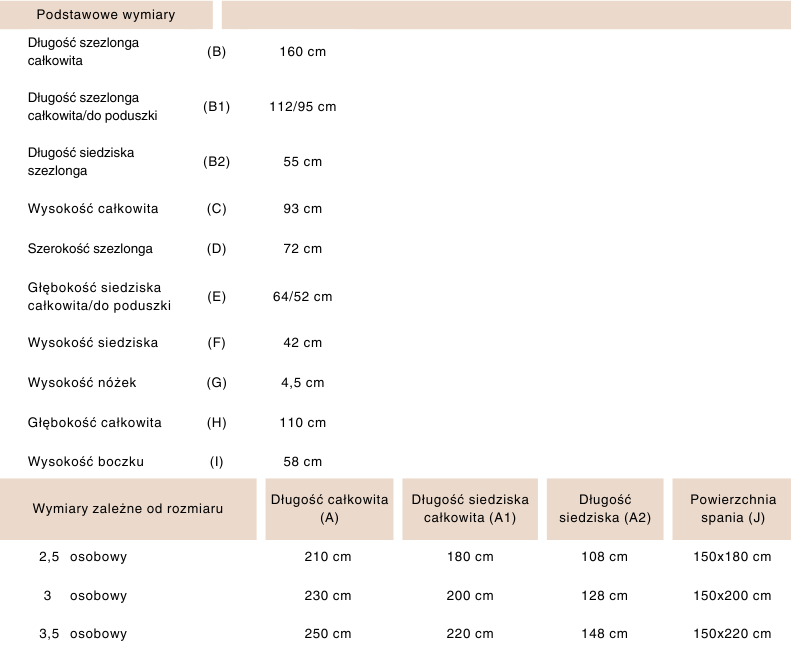The width and height of the screenshot is (791, 649).
Task: Click the Powierzchnia spania (J) column header
Action: (x=732, y=508)
